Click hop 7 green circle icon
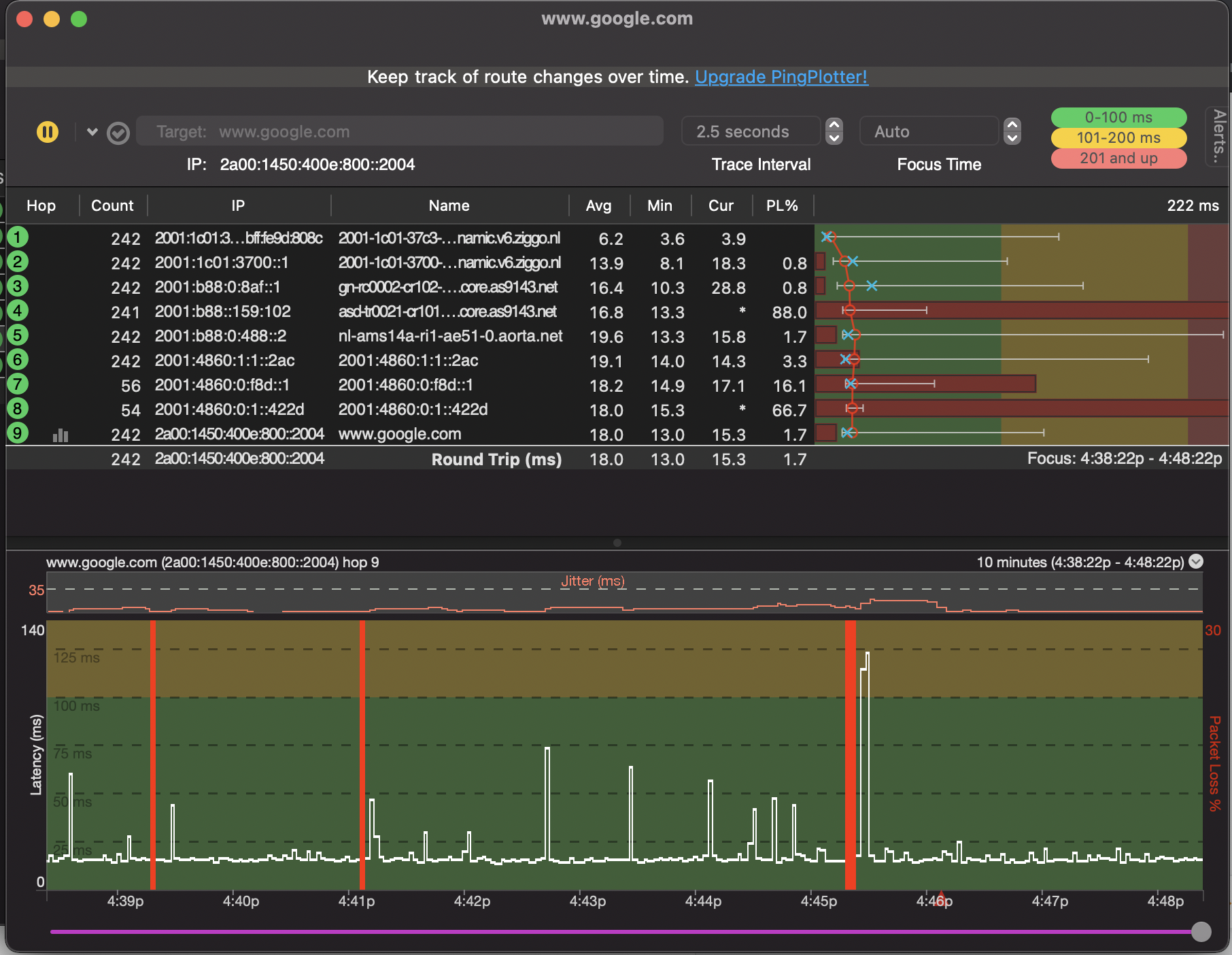Image resolution: width=1232 pixels, height=955 pixels. pyautogui.click(x=18, y=384)
